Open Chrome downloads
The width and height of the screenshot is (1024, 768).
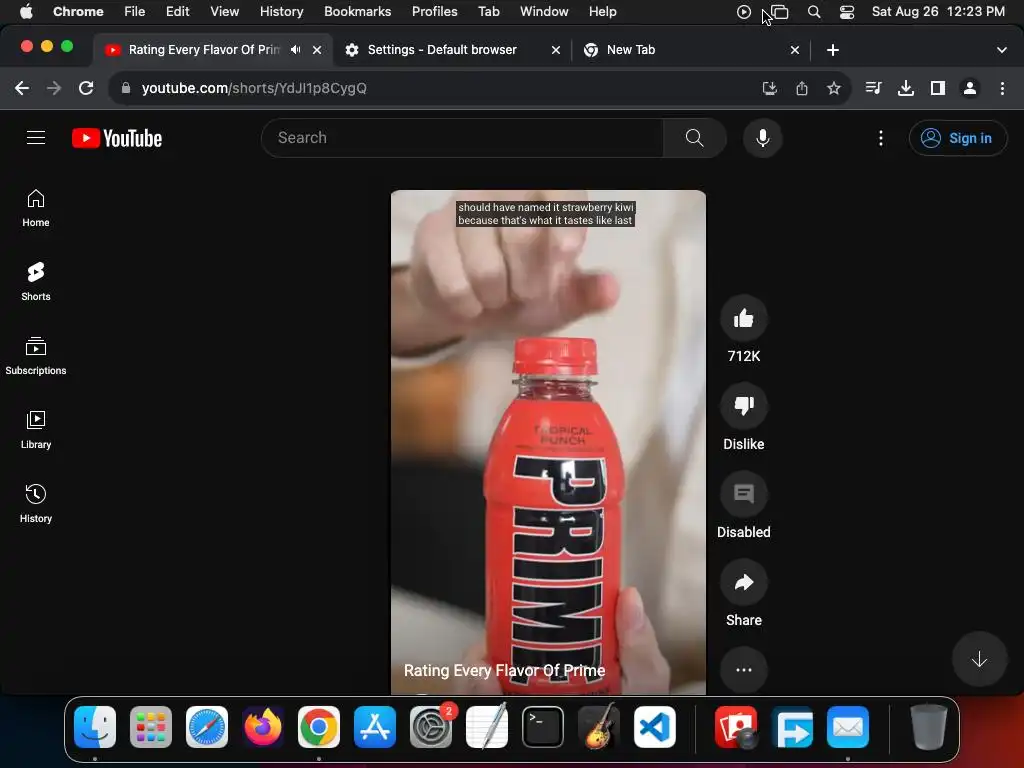click(x=905, y=88)
